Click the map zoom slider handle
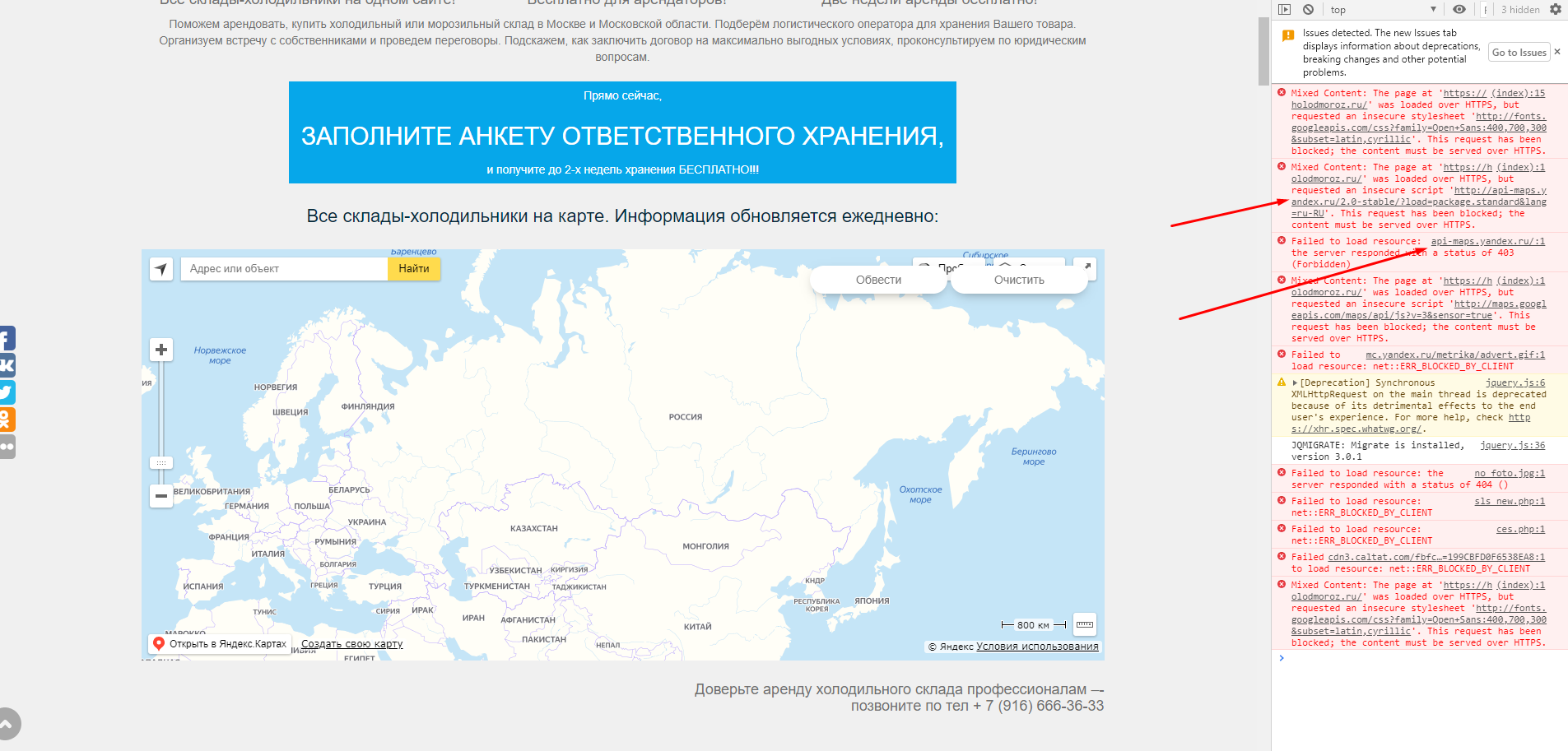 pyautogui.click(x=161, y=463)
